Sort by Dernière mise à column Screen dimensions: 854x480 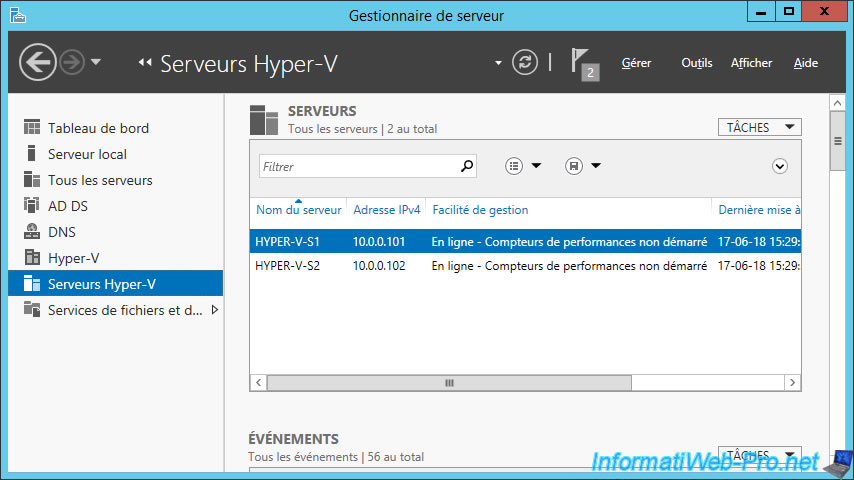click(757, 210)
